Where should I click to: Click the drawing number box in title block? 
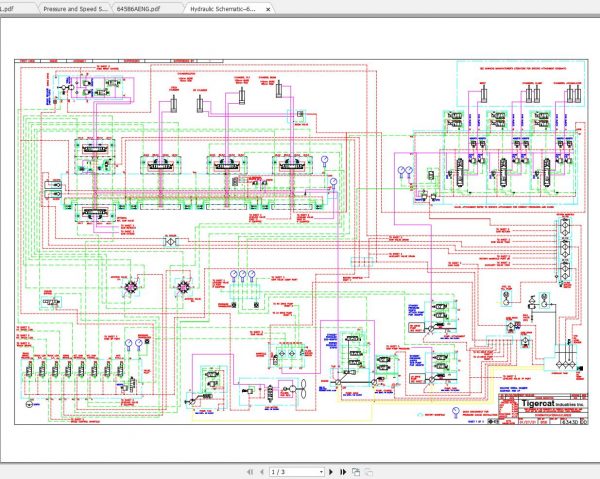point(571,422)
